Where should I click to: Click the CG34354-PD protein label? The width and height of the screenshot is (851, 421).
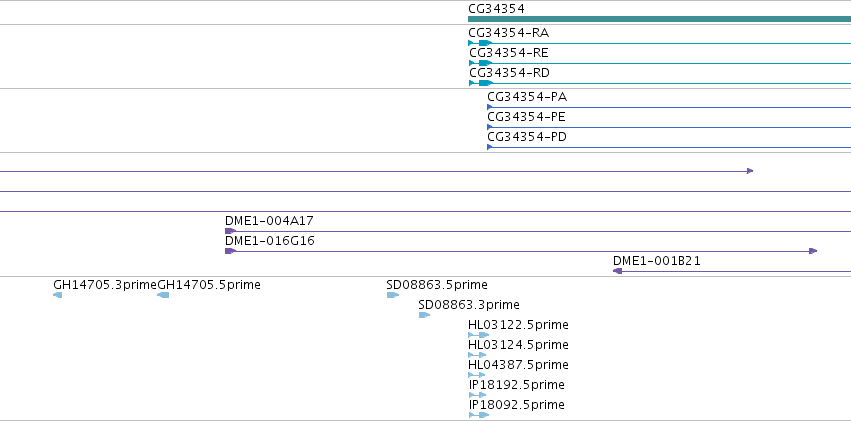point(527,137)
